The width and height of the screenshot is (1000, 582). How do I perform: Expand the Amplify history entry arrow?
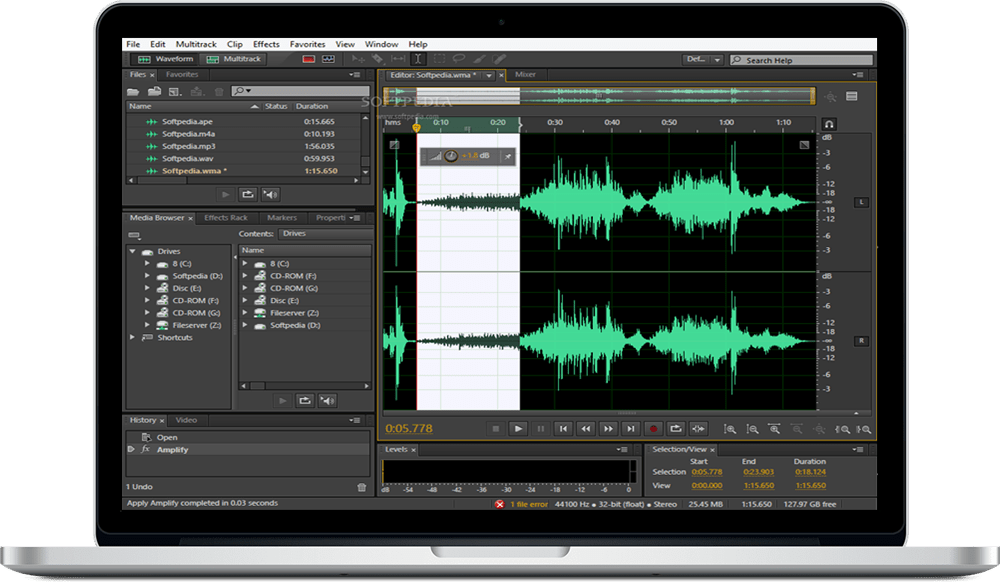tap(131, 449)
